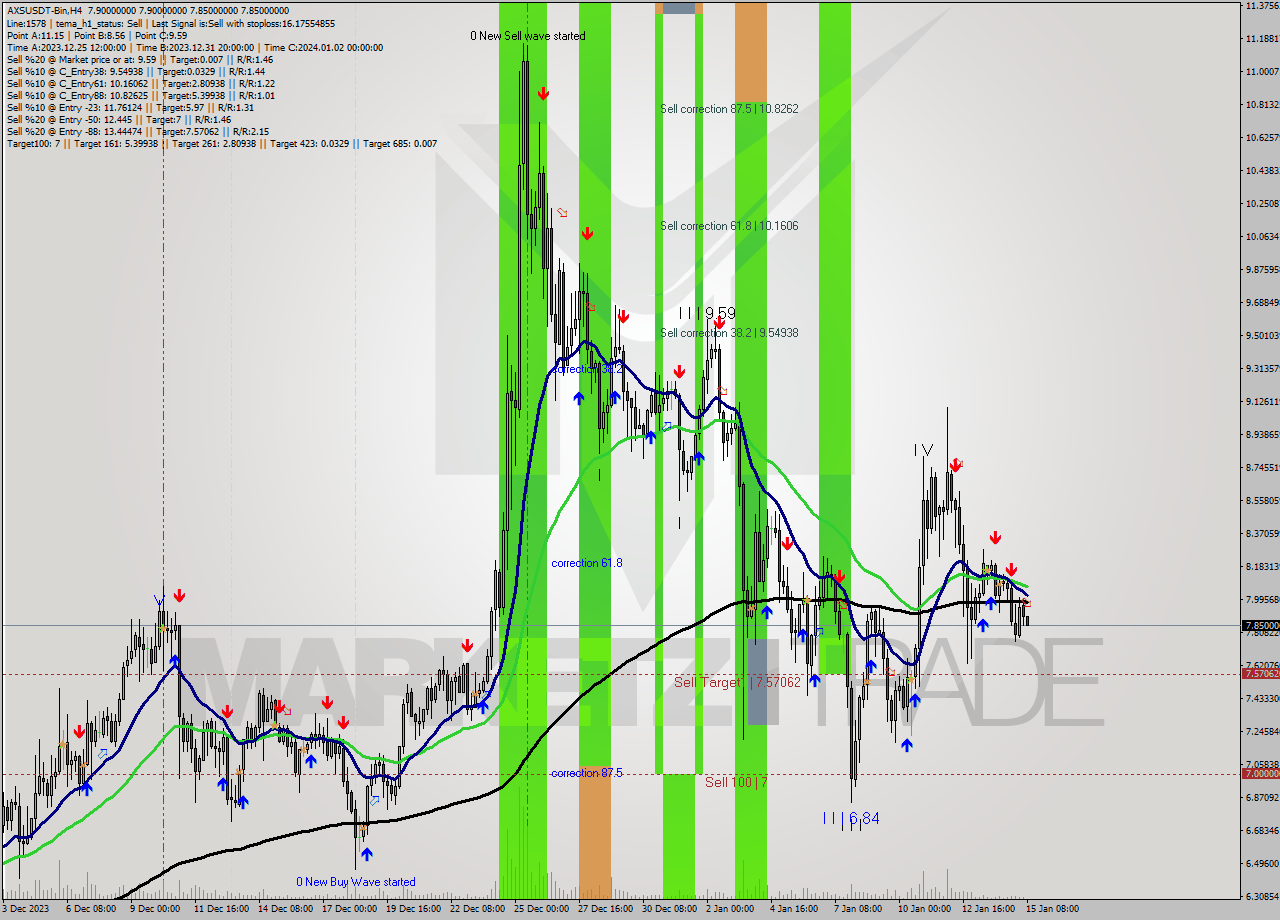The height and width of the screenshot is (920, 1280).
Task: Click the 'Sell %20 @ Entry -88: 13.44474' line
Action: (x=137, y=132)
